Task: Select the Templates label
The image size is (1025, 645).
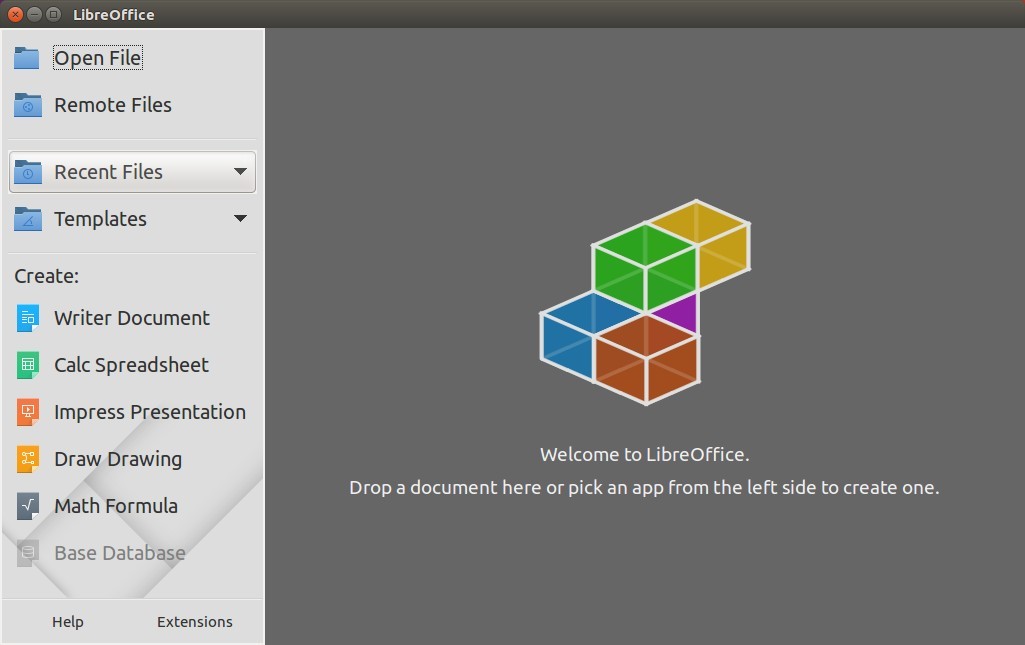Action: tap(100, 219)
